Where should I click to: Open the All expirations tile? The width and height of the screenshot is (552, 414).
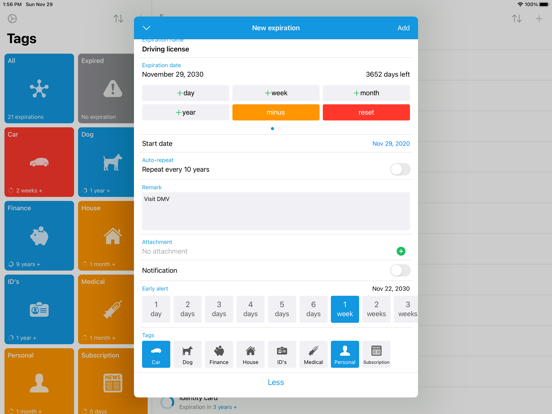[39, 88]
